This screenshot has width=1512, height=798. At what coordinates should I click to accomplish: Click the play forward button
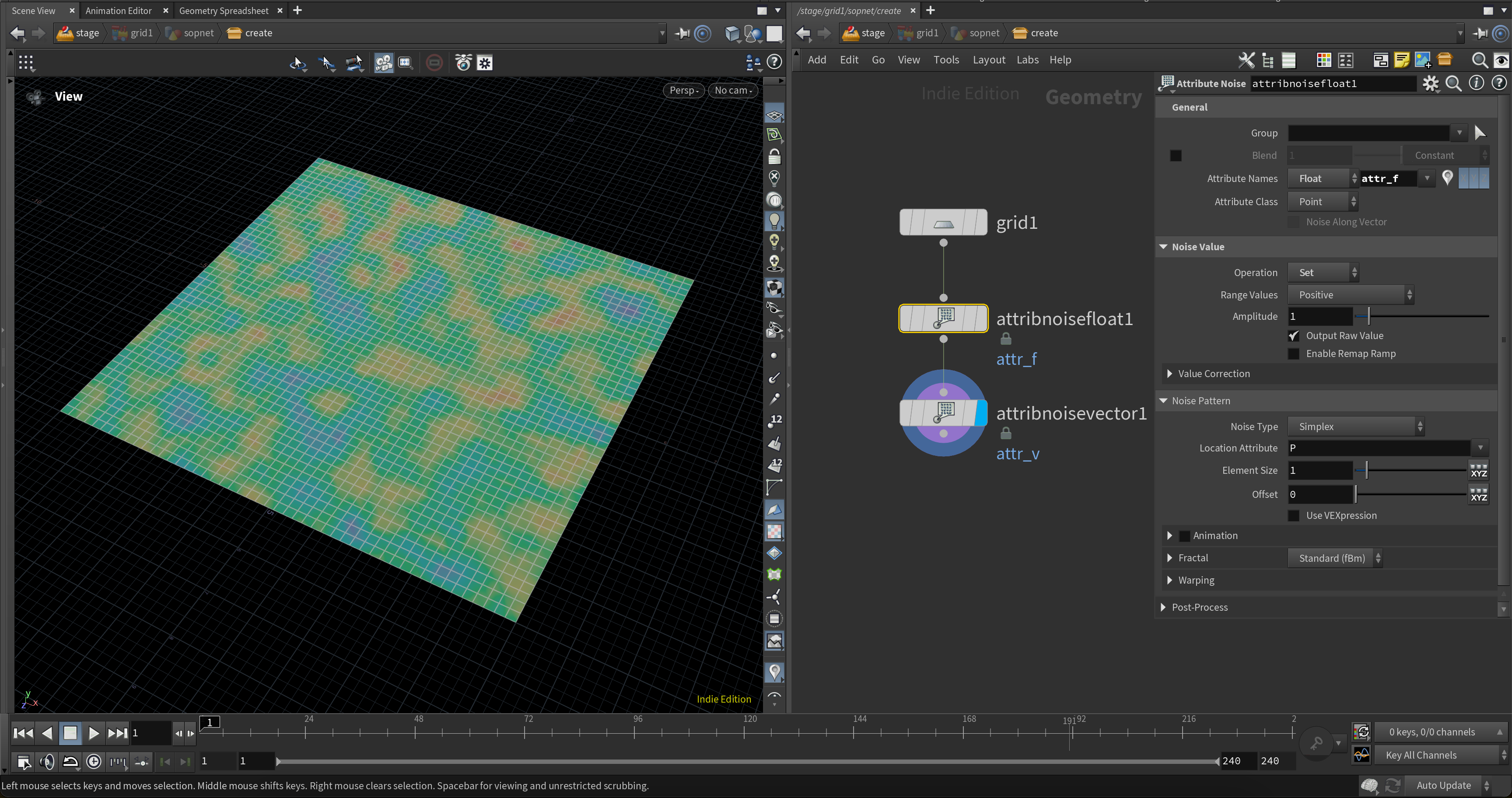pyautogui.click(x=93, y=733)
